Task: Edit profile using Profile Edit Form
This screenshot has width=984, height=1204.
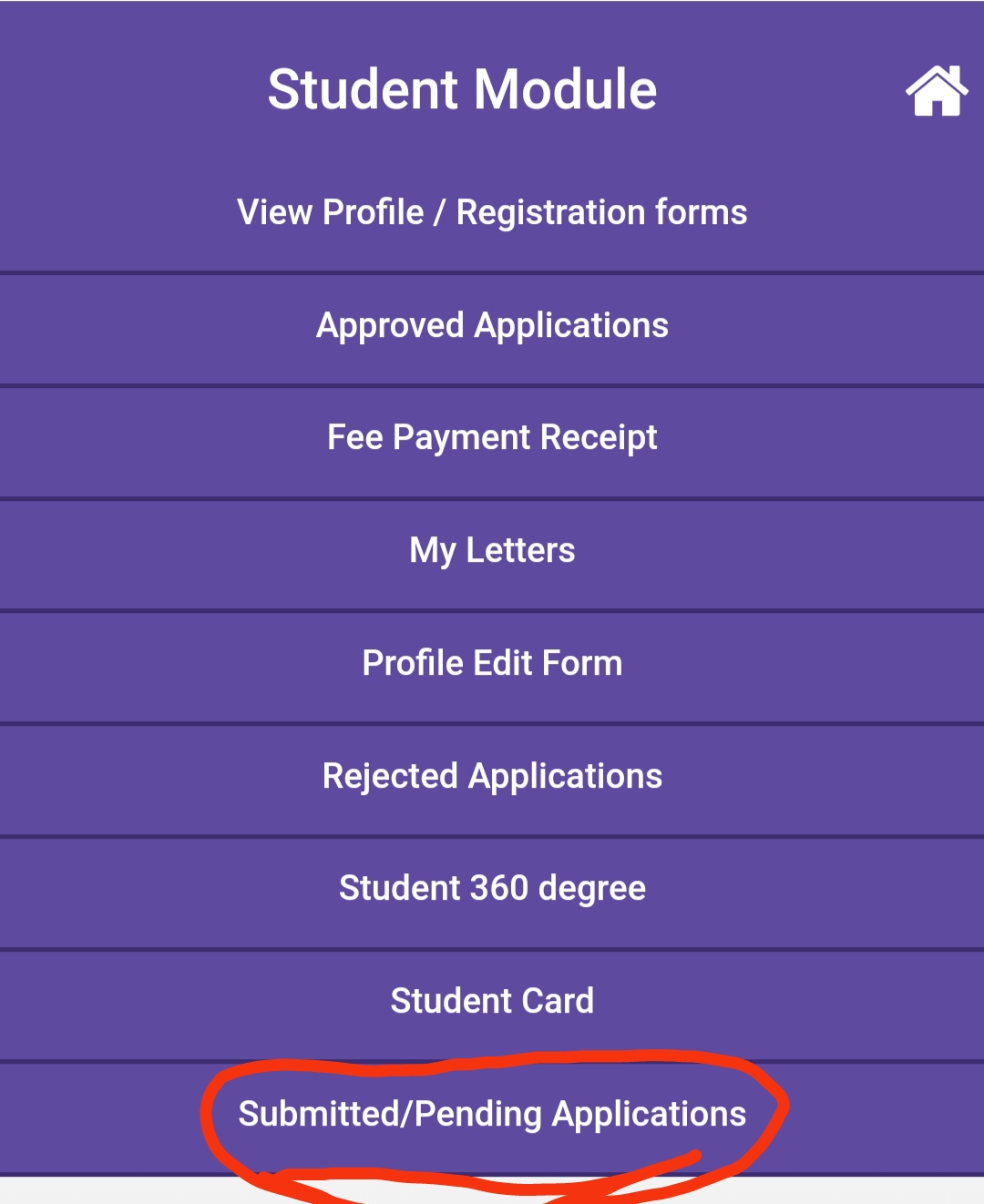Action: click(492, 663)
